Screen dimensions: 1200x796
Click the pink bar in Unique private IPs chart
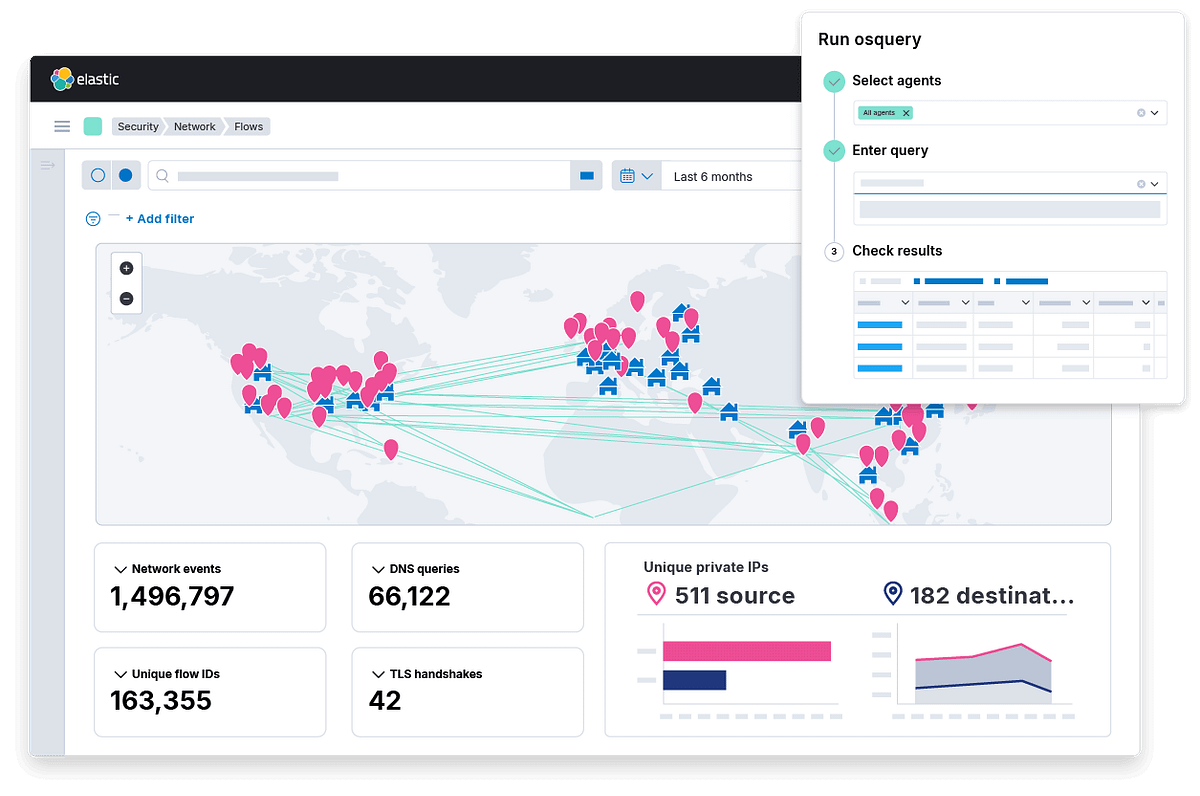[745, 650]
